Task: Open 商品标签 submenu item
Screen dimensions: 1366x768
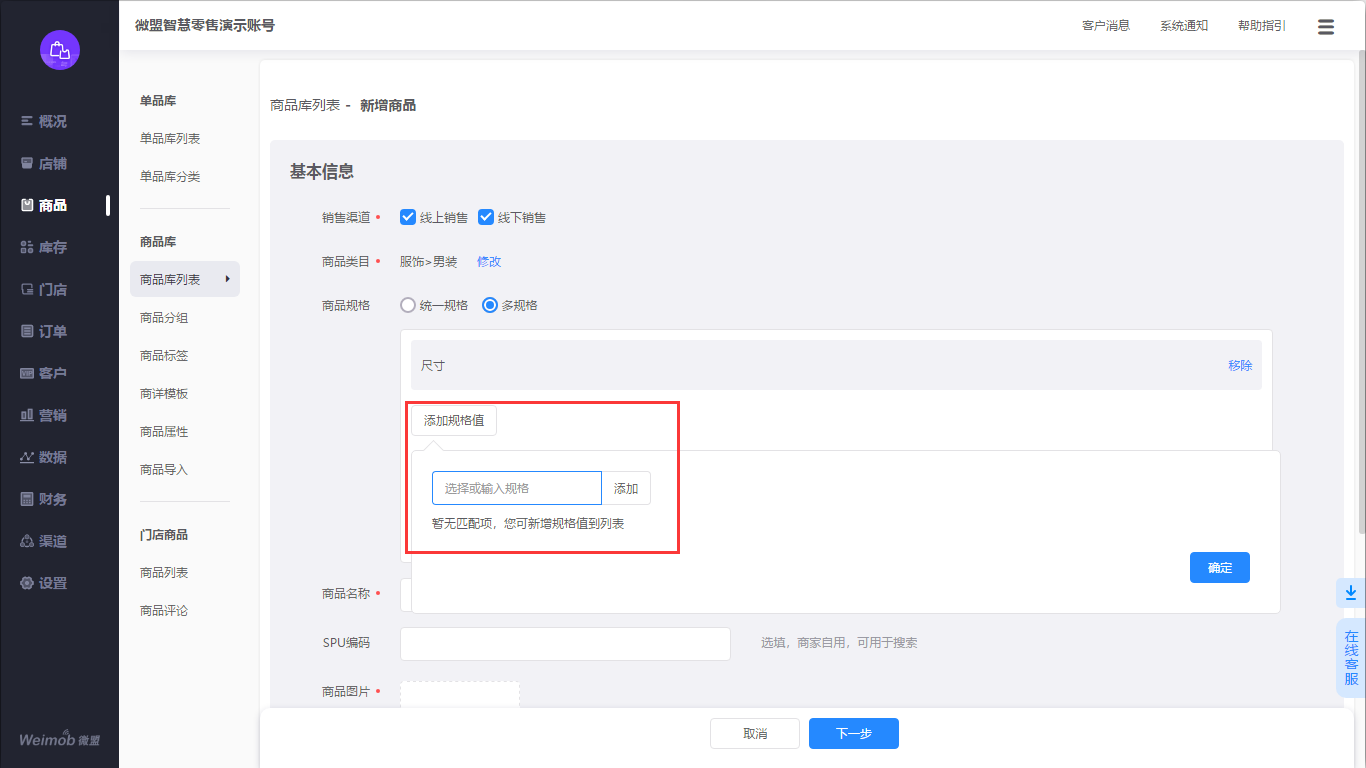Action: 164,356
